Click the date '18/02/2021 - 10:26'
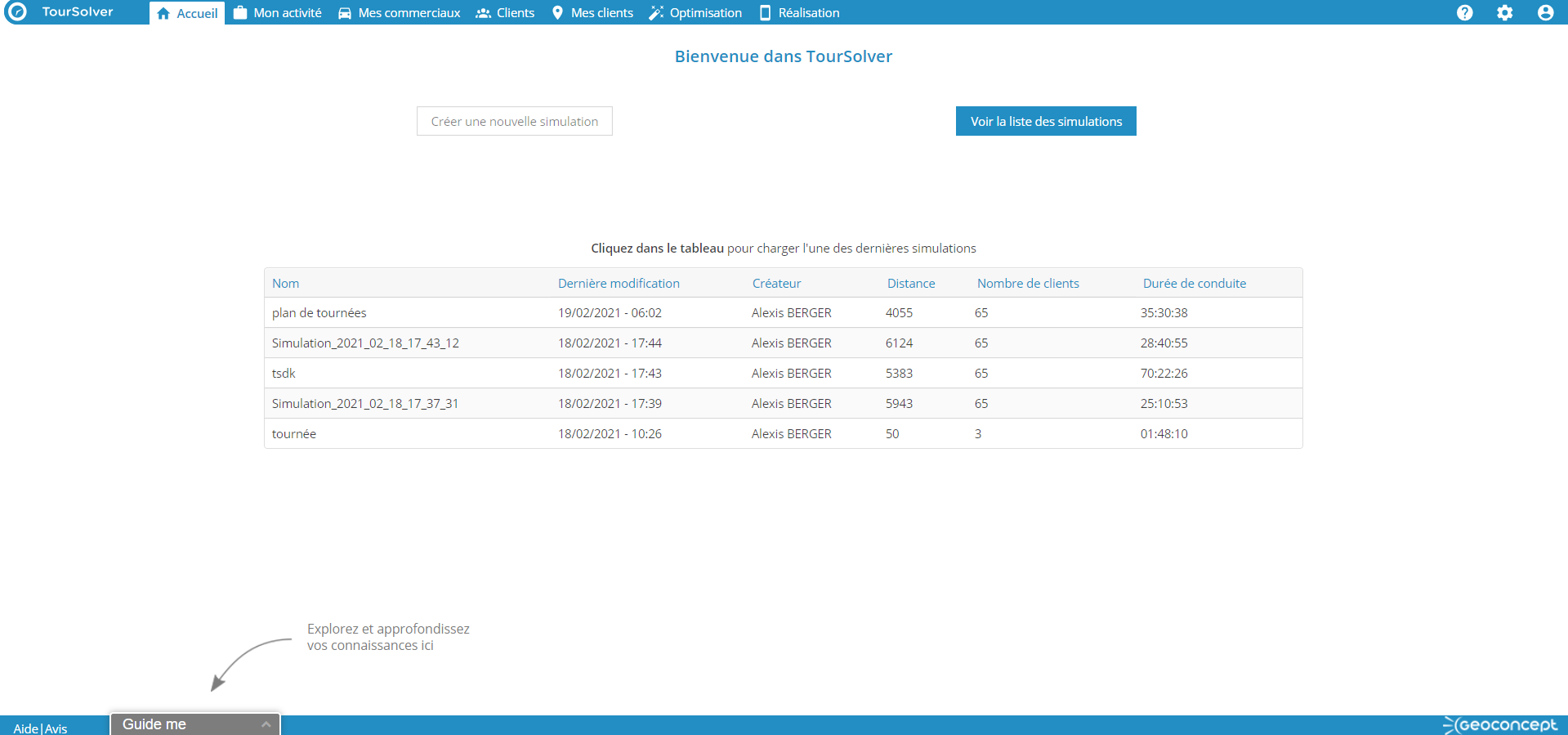The width and height of the screenshot is (1568, 735). [x=610, y=433]
